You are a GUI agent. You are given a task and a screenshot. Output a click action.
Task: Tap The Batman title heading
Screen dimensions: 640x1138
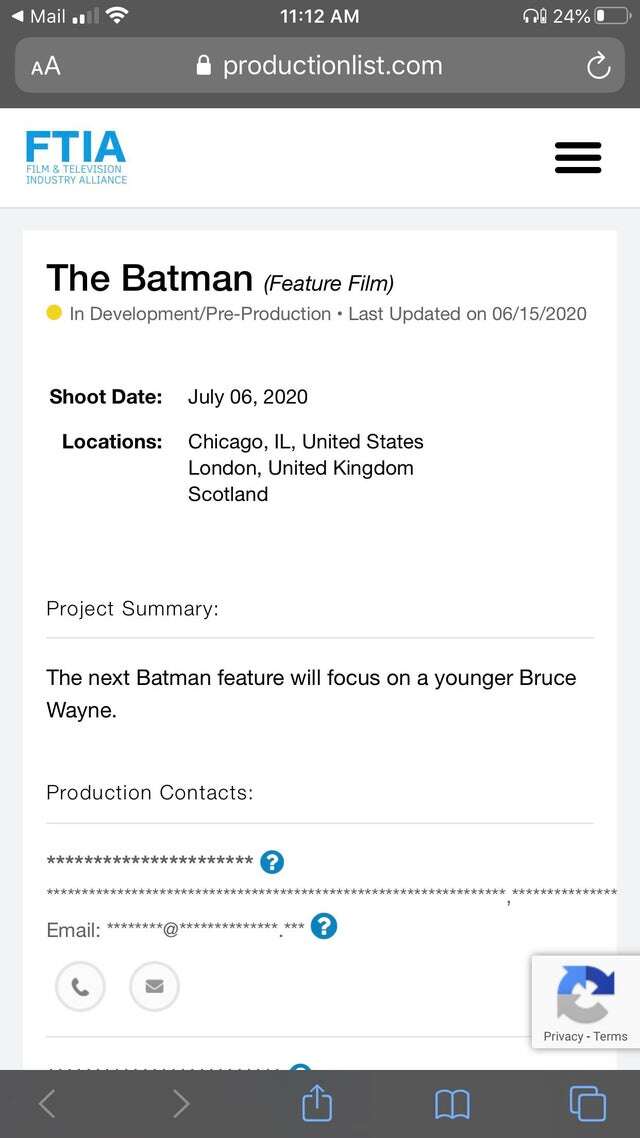click(x=149, y=278)
